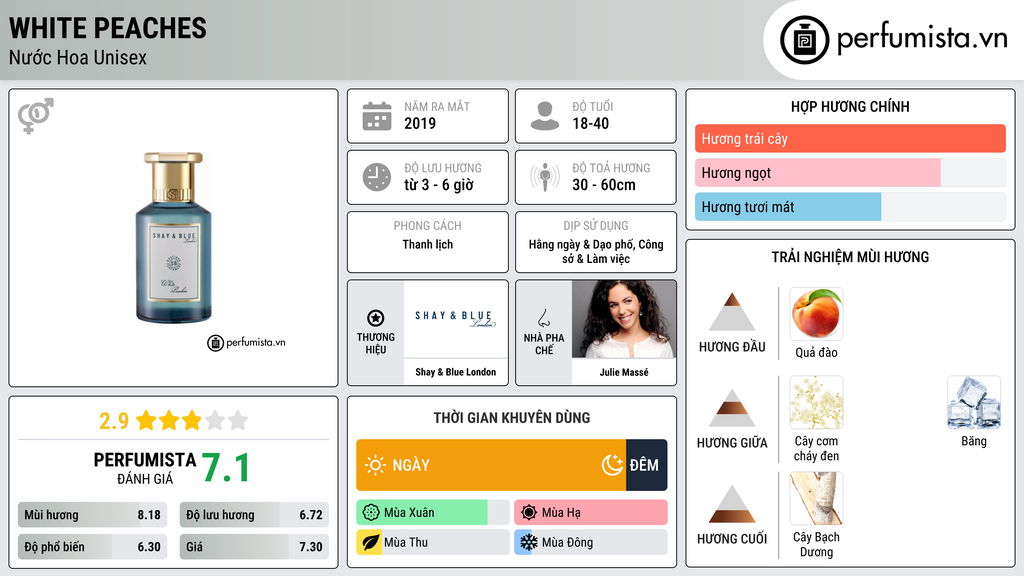
Task: Click the TRẢI NGHIỆM MÙI HƯƠNG heading
Action: 850,257
